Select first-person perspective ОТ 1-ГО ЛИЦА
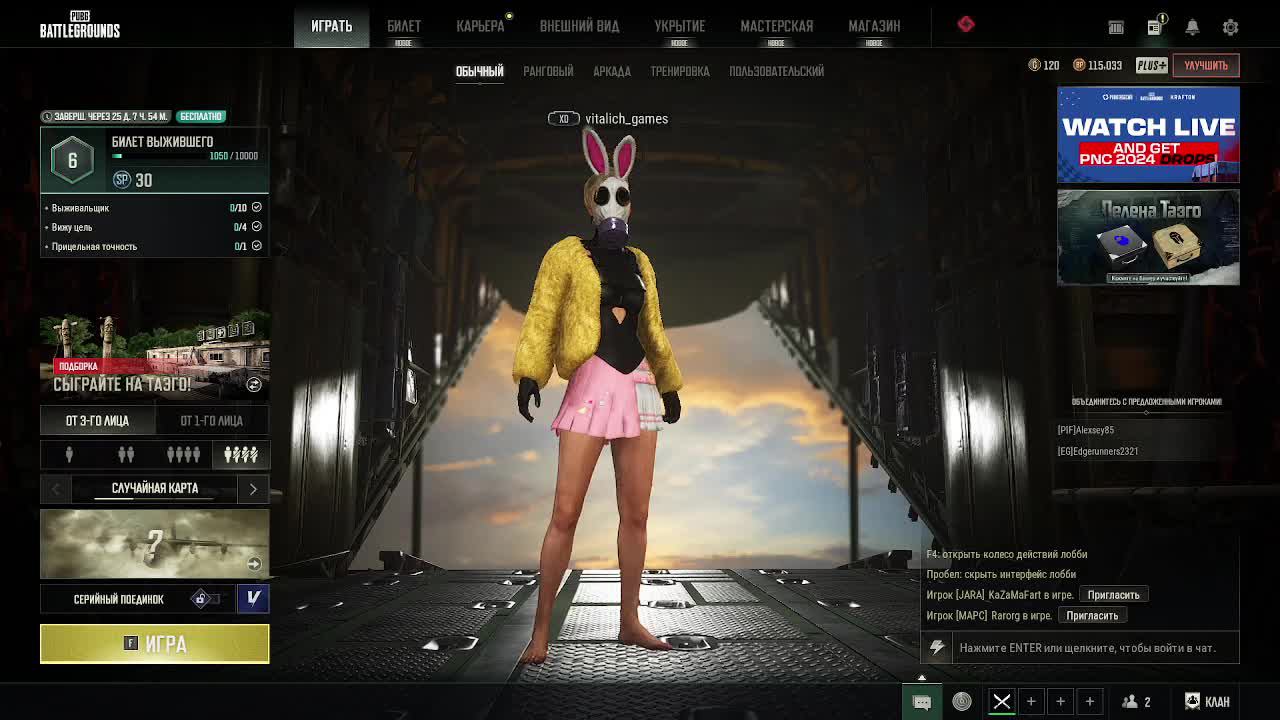Screen dimensions: 1280x720 [x=211, y=421]
